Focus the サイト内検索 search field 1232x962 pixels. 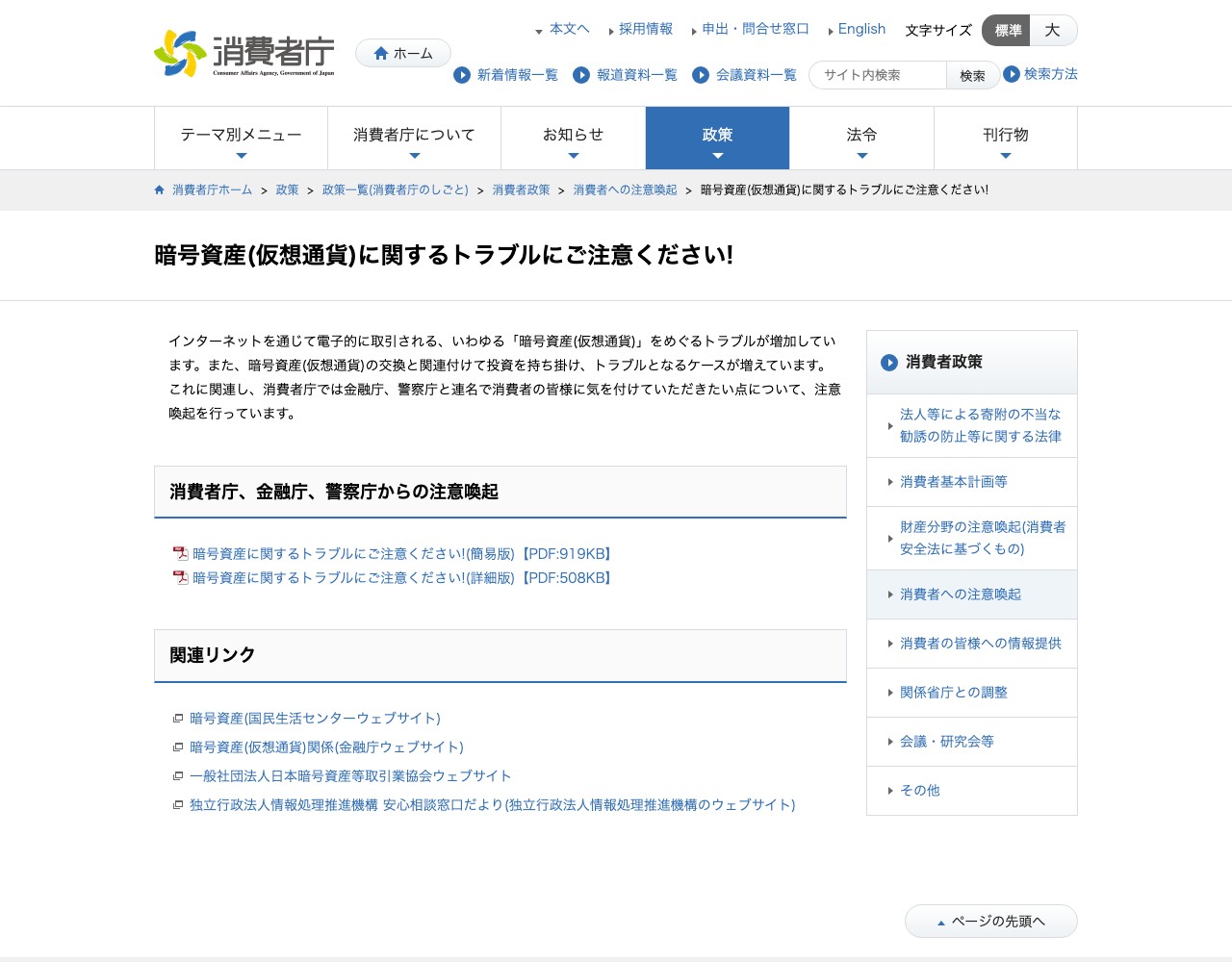(x=878, y=75)
